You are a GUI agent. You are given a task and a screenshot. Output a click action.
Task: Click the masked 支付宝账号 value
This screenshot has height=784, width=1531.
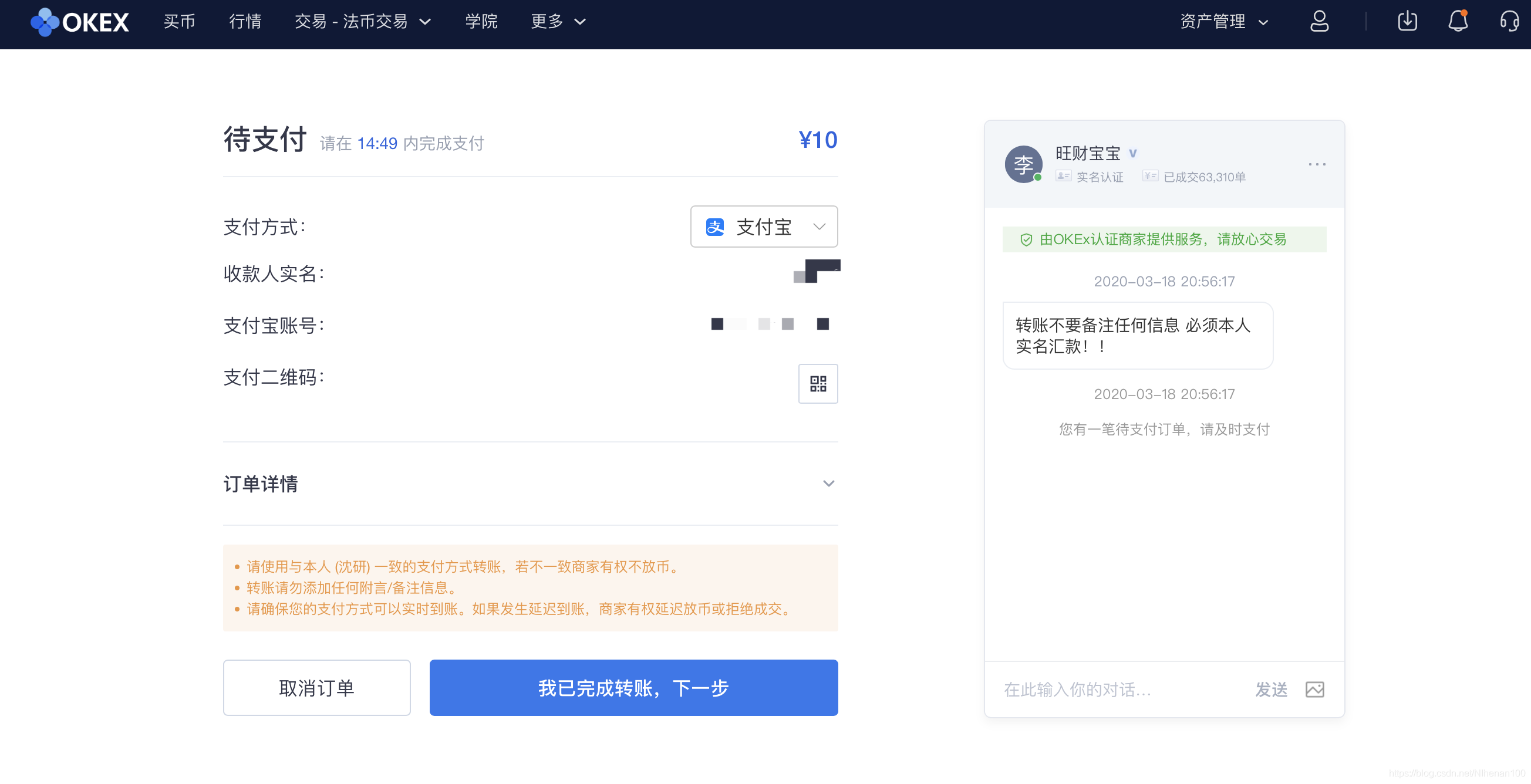tap(770, 324)
